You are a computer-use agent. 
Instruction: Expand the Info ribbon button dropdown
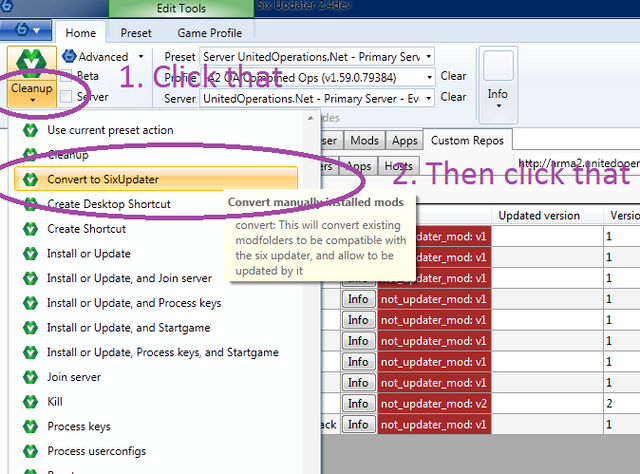(x=498, y=106)
